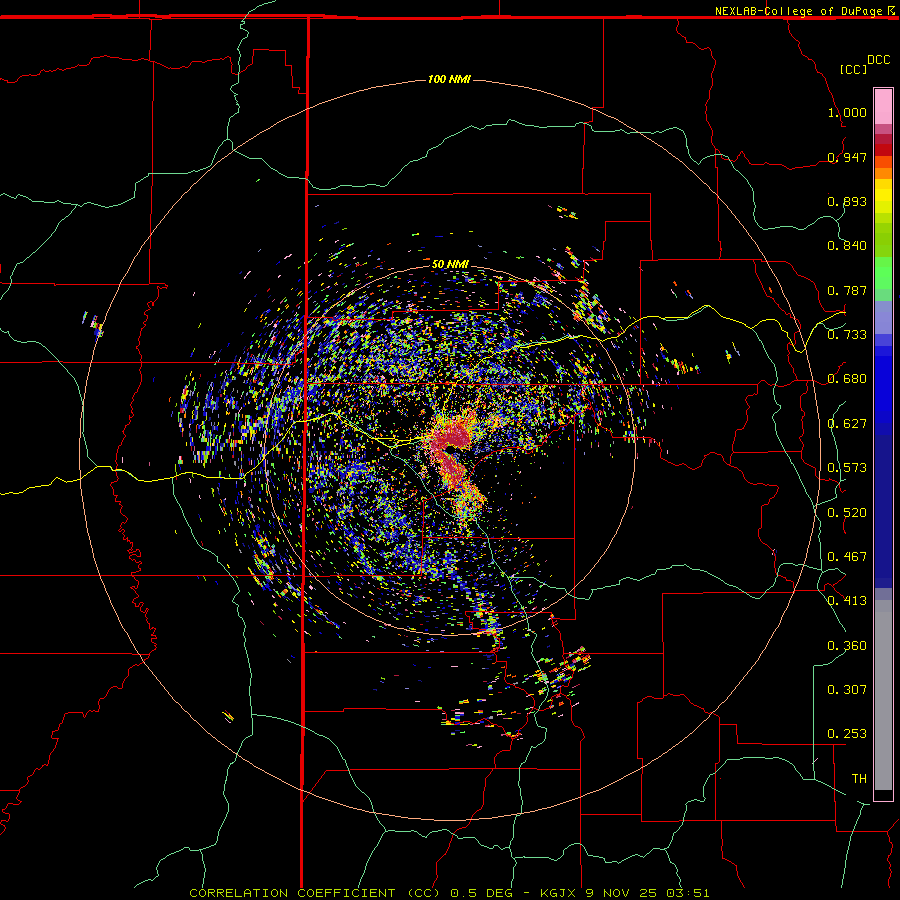Click the 0.307 scale value
The width and height of the screenshot is (900, 900).
coord(847,689)
